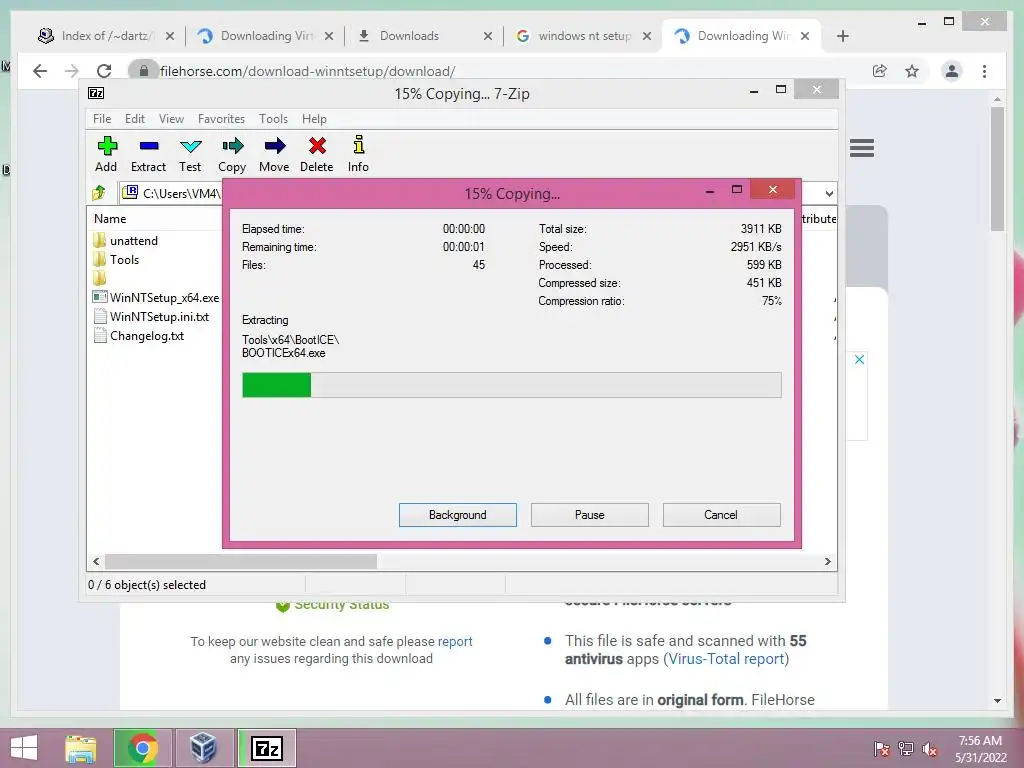Click the Chrome address bar URL
This screenshot has height=768, width=1024.
pyautogui.click(x=308, y=71)
